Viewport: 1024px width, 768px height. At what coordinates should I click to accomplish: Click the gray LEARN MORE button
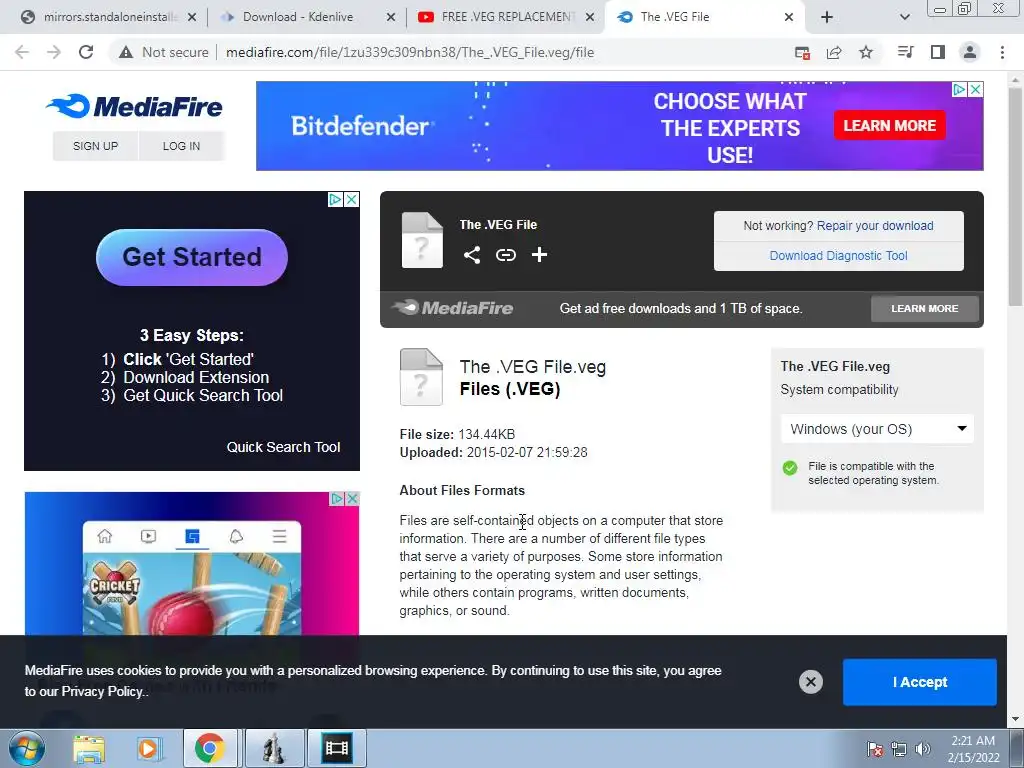pos(925,308)
